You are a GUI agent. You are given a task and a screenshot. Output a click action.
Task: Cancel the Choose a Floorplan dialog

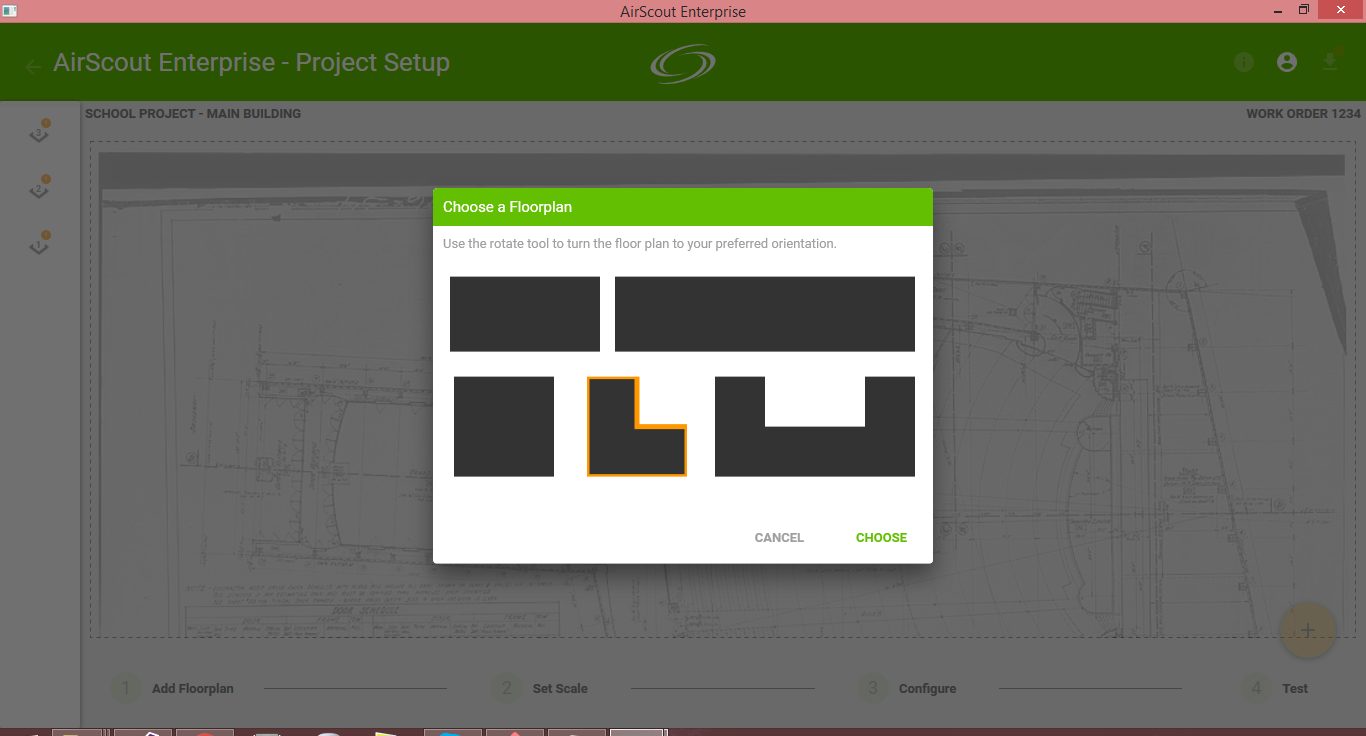click(x=779, y=538)
